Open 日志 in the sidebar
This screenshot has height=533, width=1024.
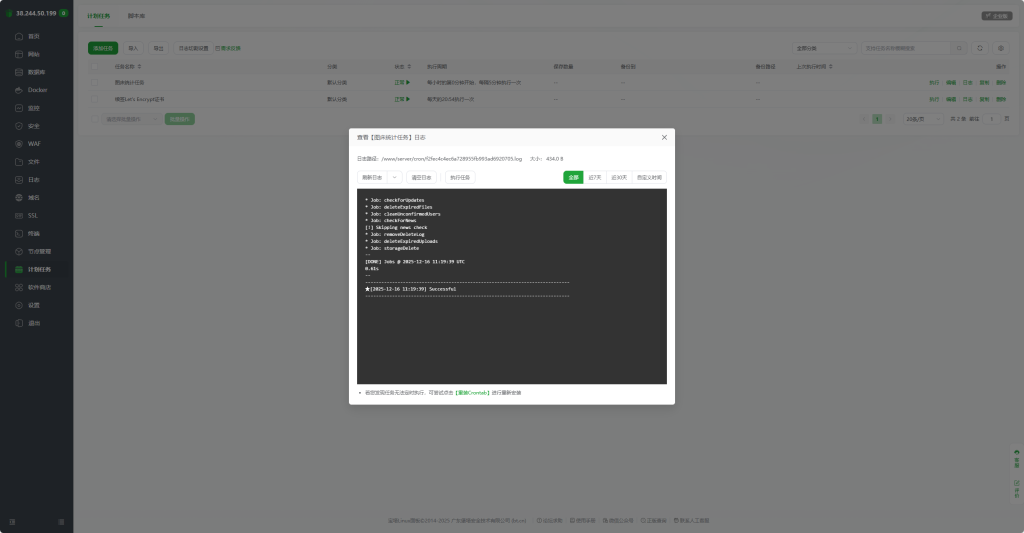(x=33, y=180)
